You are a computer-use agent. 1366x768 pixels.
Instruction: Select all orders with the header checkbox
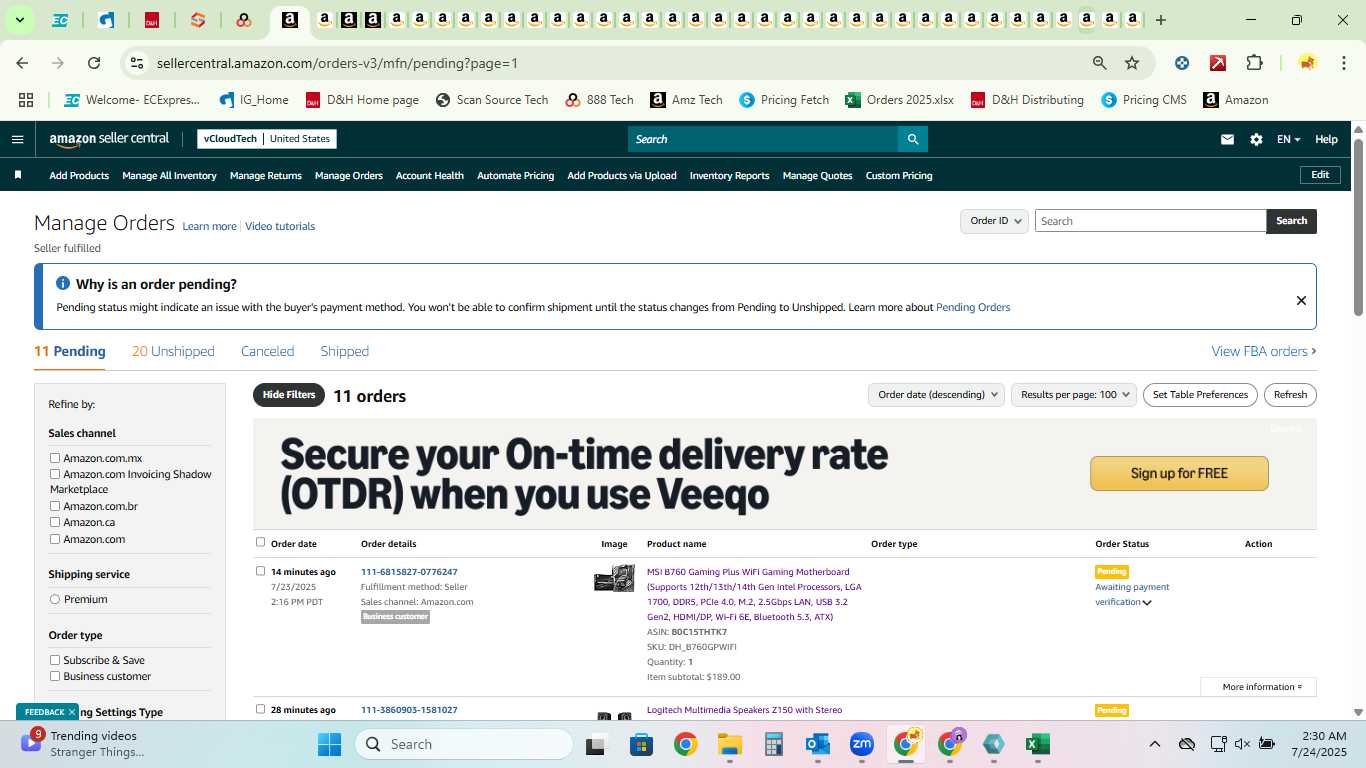(260, 542)
